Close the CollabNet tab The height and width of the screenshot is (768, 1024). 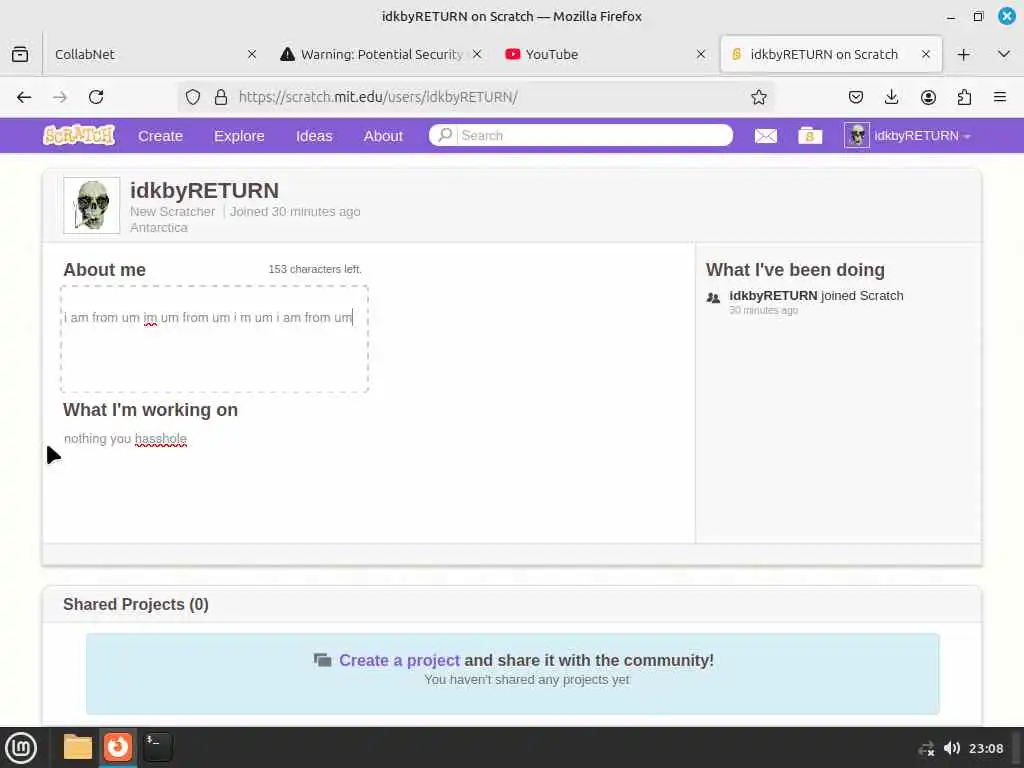click(251, 54)
